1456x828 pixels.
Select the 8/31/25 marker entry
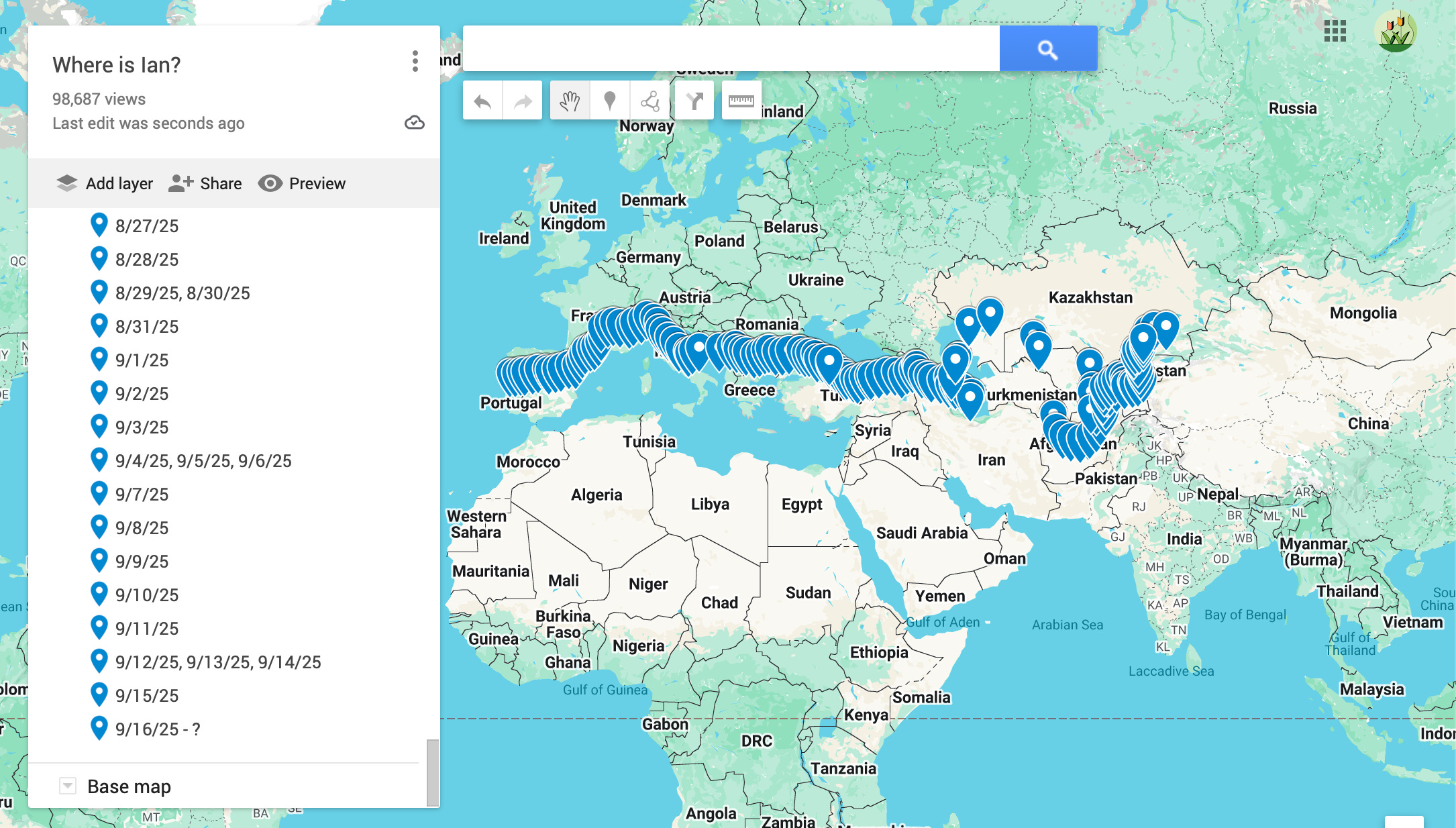coord(147,326)
